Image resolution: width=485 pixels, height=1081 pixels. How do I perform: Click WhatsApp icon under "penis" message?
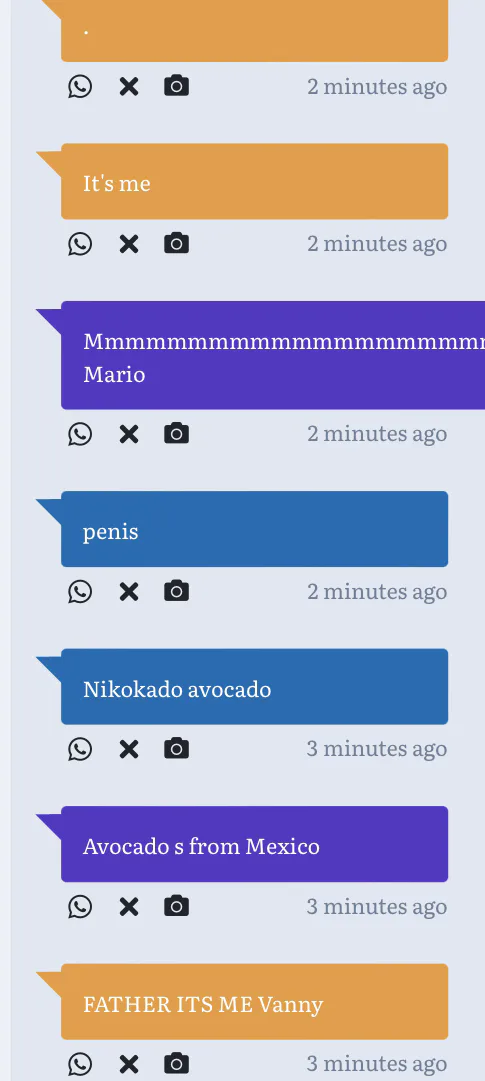click(80, 592)
